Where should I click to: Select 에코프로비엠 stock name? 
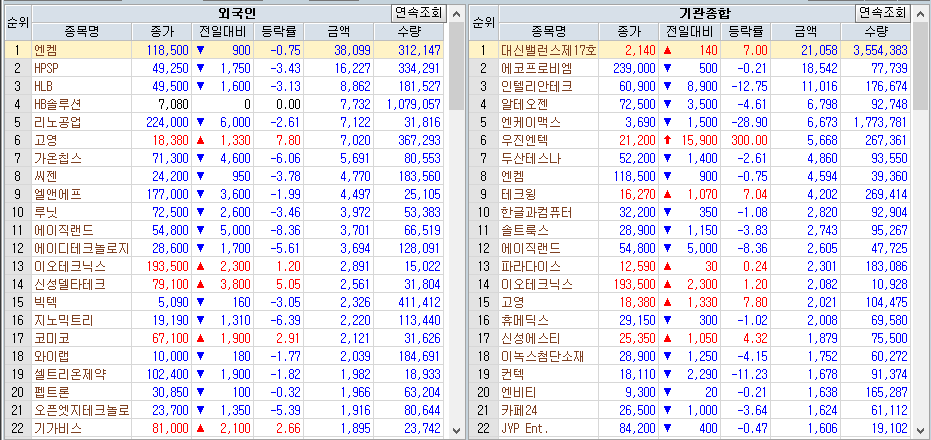536,68
